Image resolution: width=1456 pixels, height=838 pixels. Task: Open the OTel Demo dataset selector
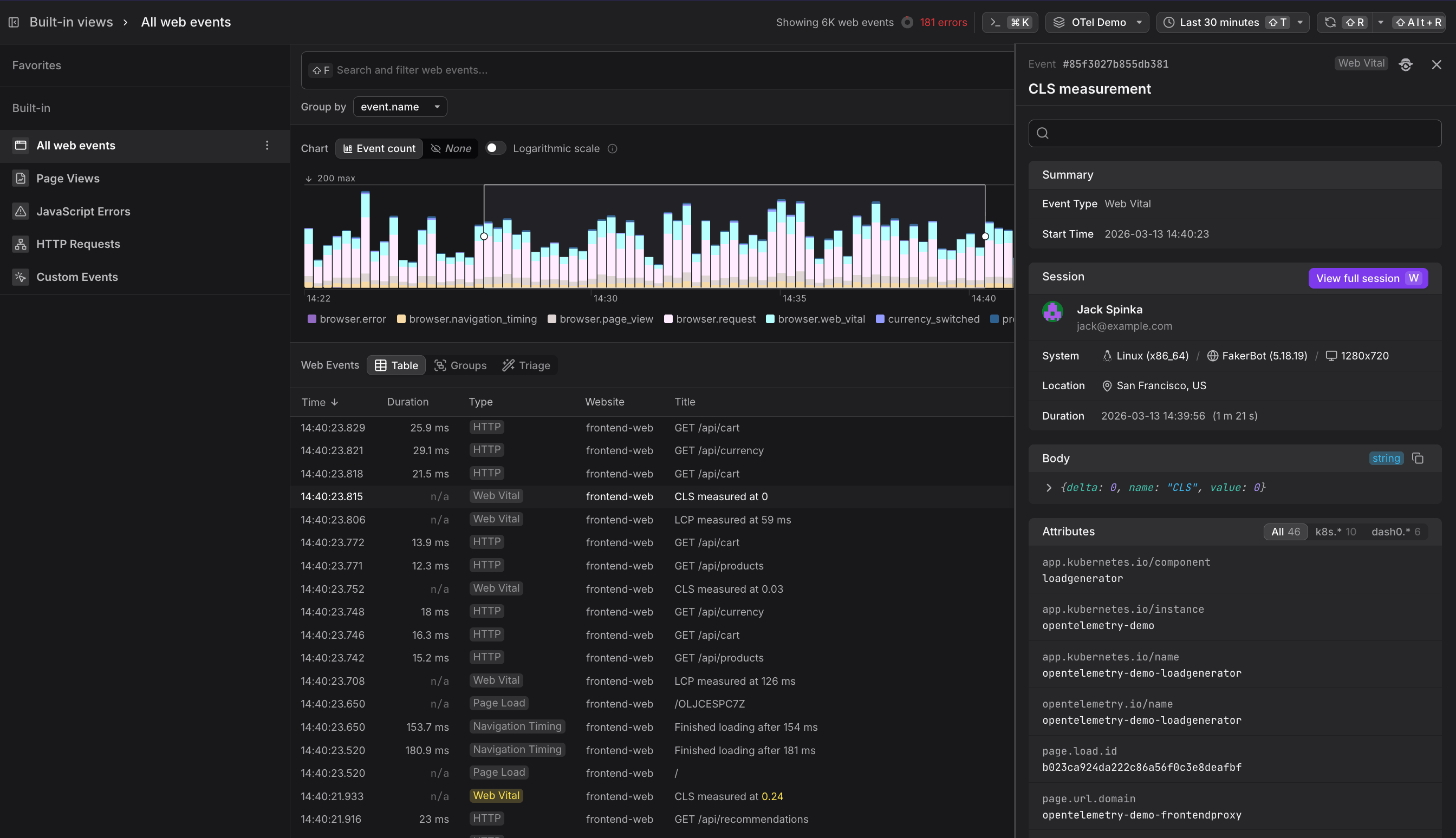tap(1096, 22)
